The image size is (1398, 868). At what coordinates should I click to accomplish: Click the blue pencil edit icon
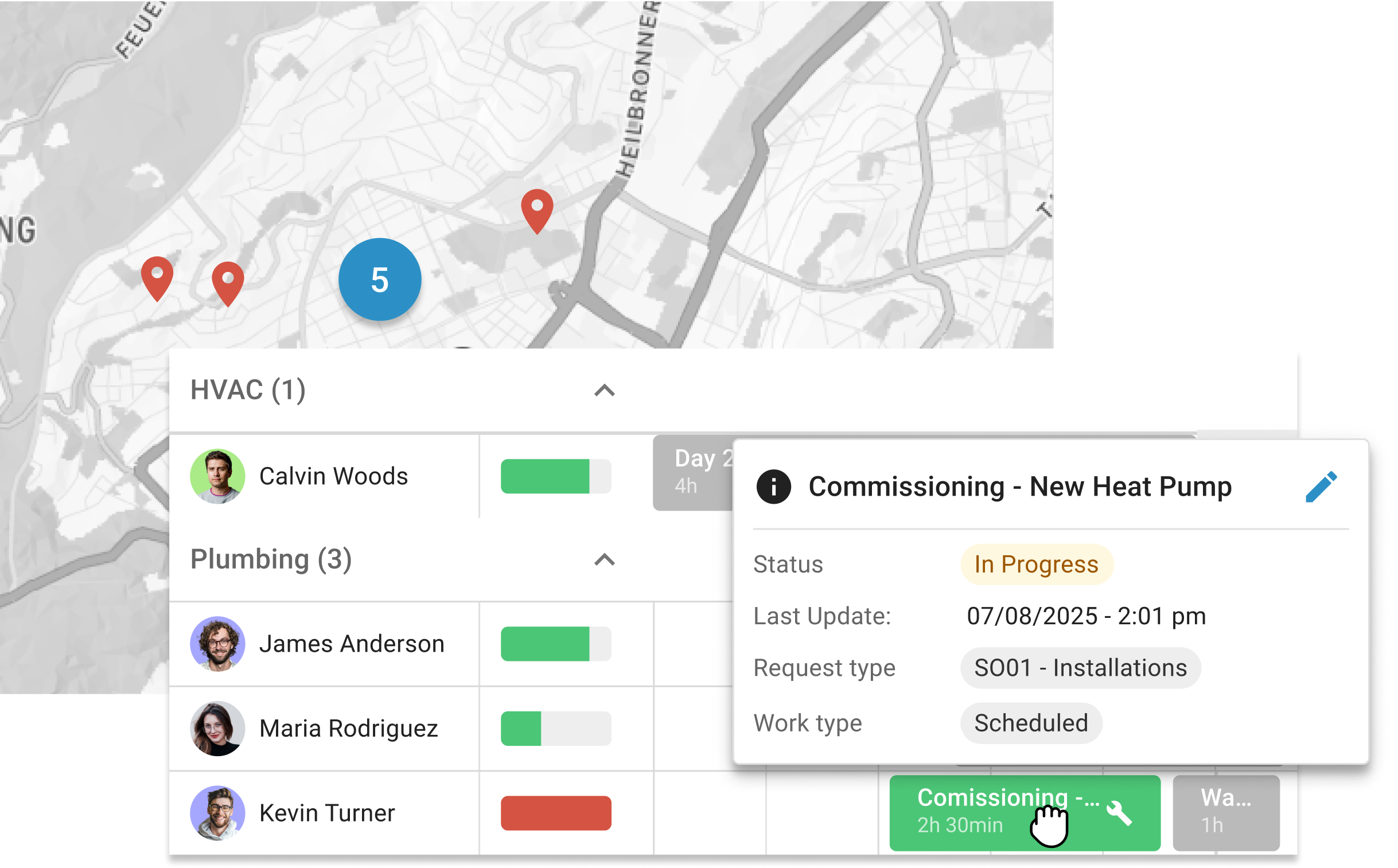(1321, 488)
